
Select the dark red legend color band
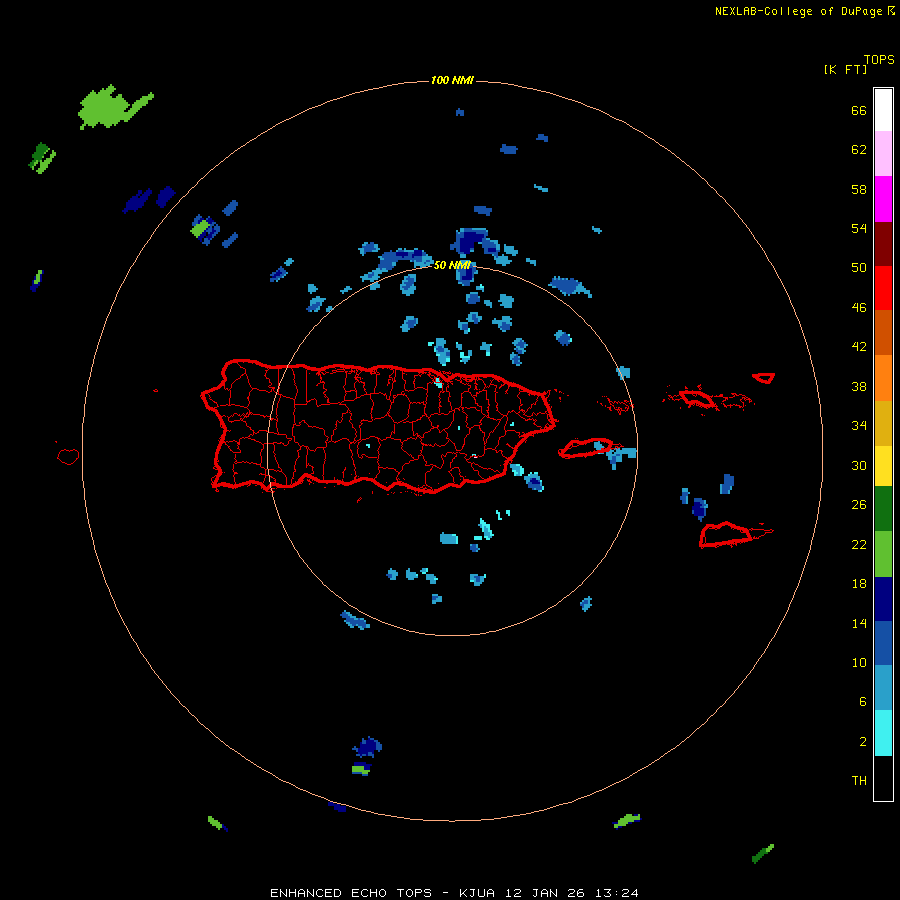[883, 244]
